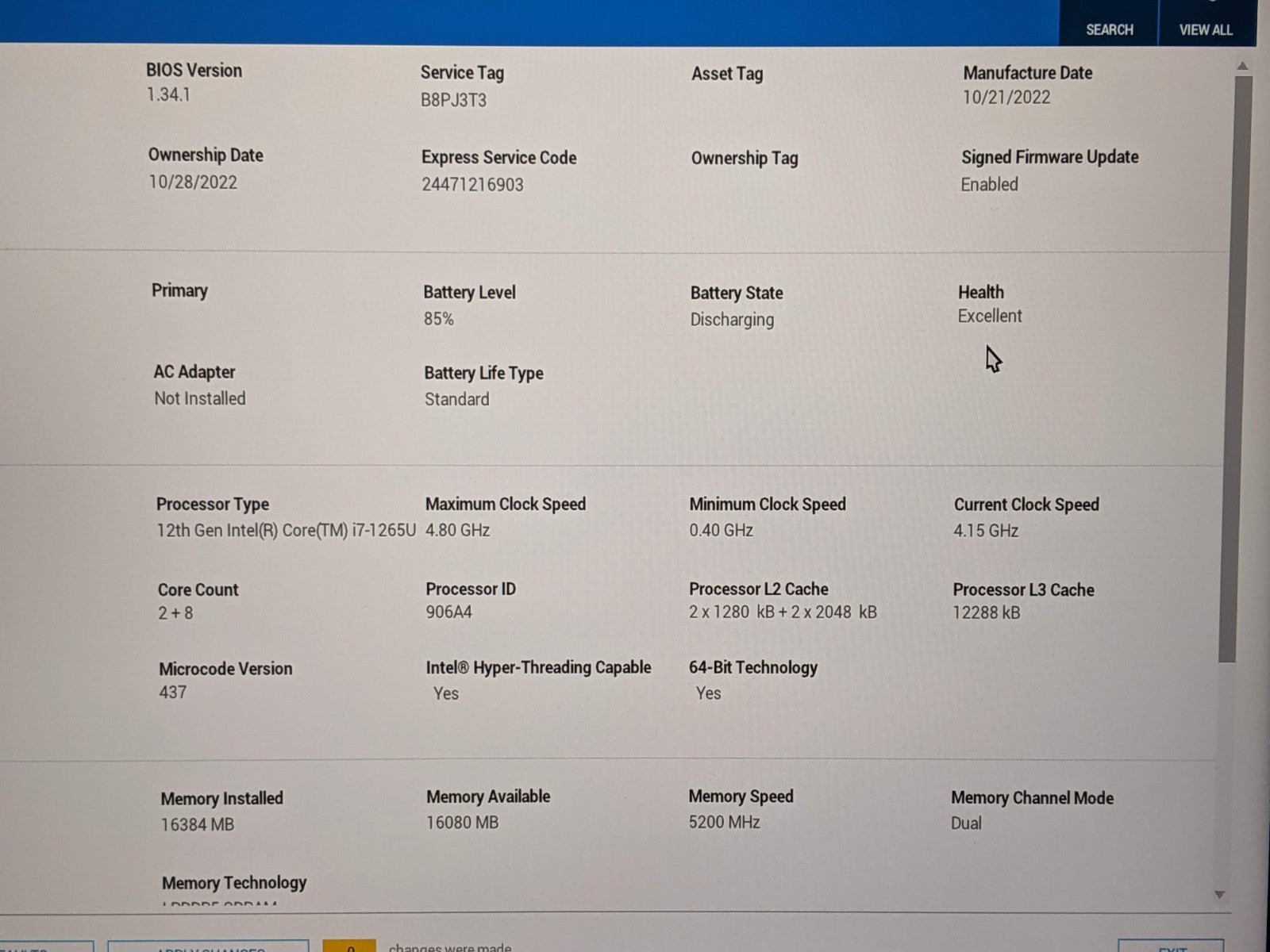Screen dimensions: 1270x952
Task: Select the Service Tag value B8PJ3T3
Action: [x=453, y=100]
